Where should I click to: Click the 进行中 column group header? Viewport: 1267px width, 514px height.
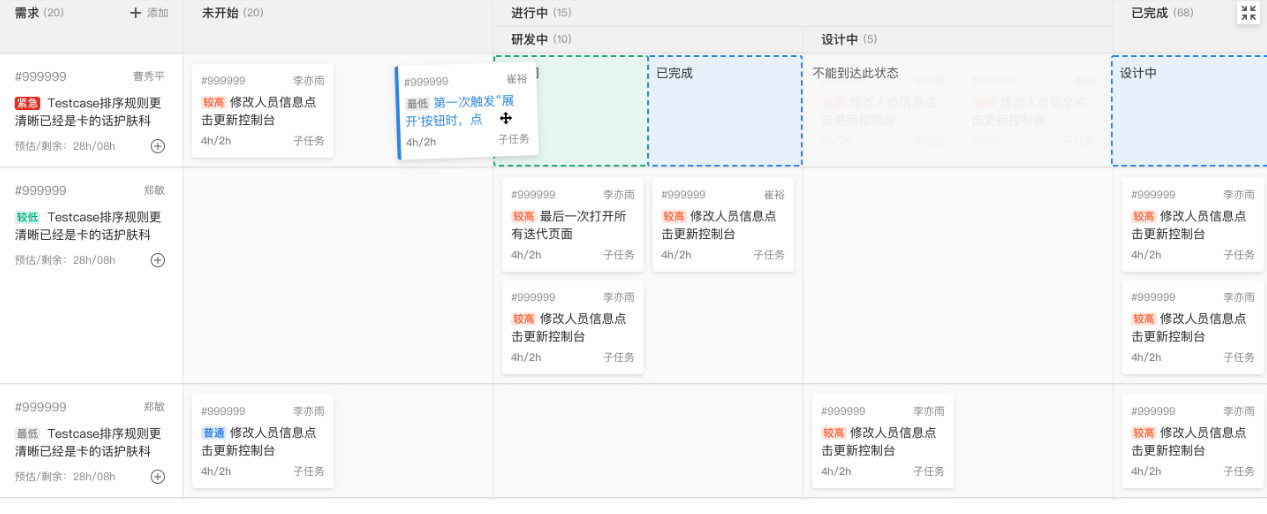[529, 13]
